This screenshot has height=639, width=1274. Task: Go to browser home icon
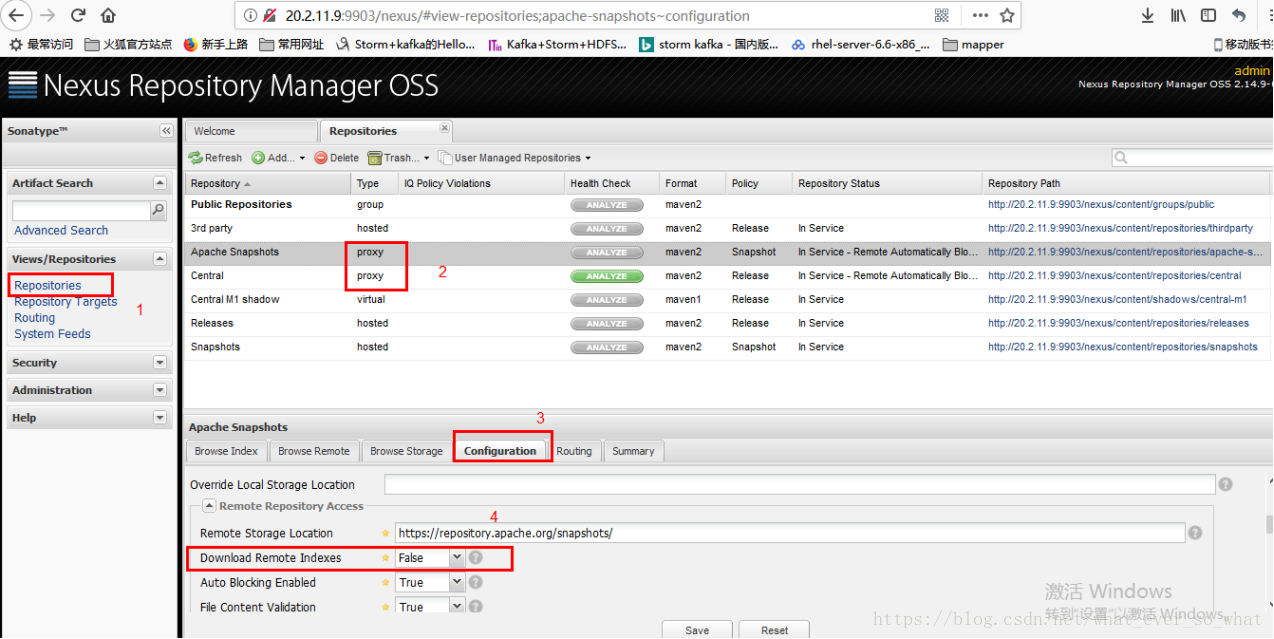point(108,15)
